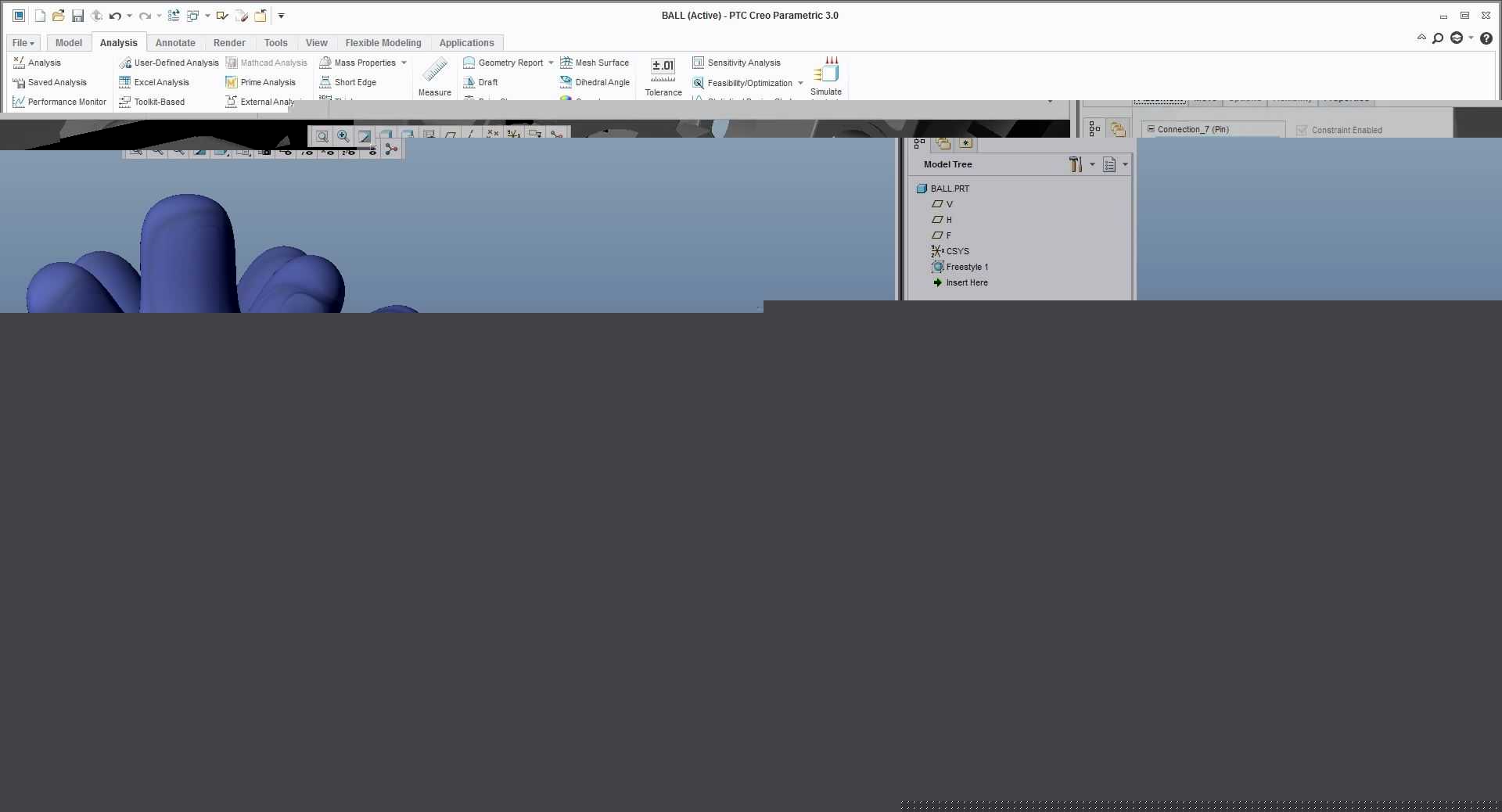Click the Undo arrow icon
This screenshot has width=1502, height=812.
tap(115, 16)
